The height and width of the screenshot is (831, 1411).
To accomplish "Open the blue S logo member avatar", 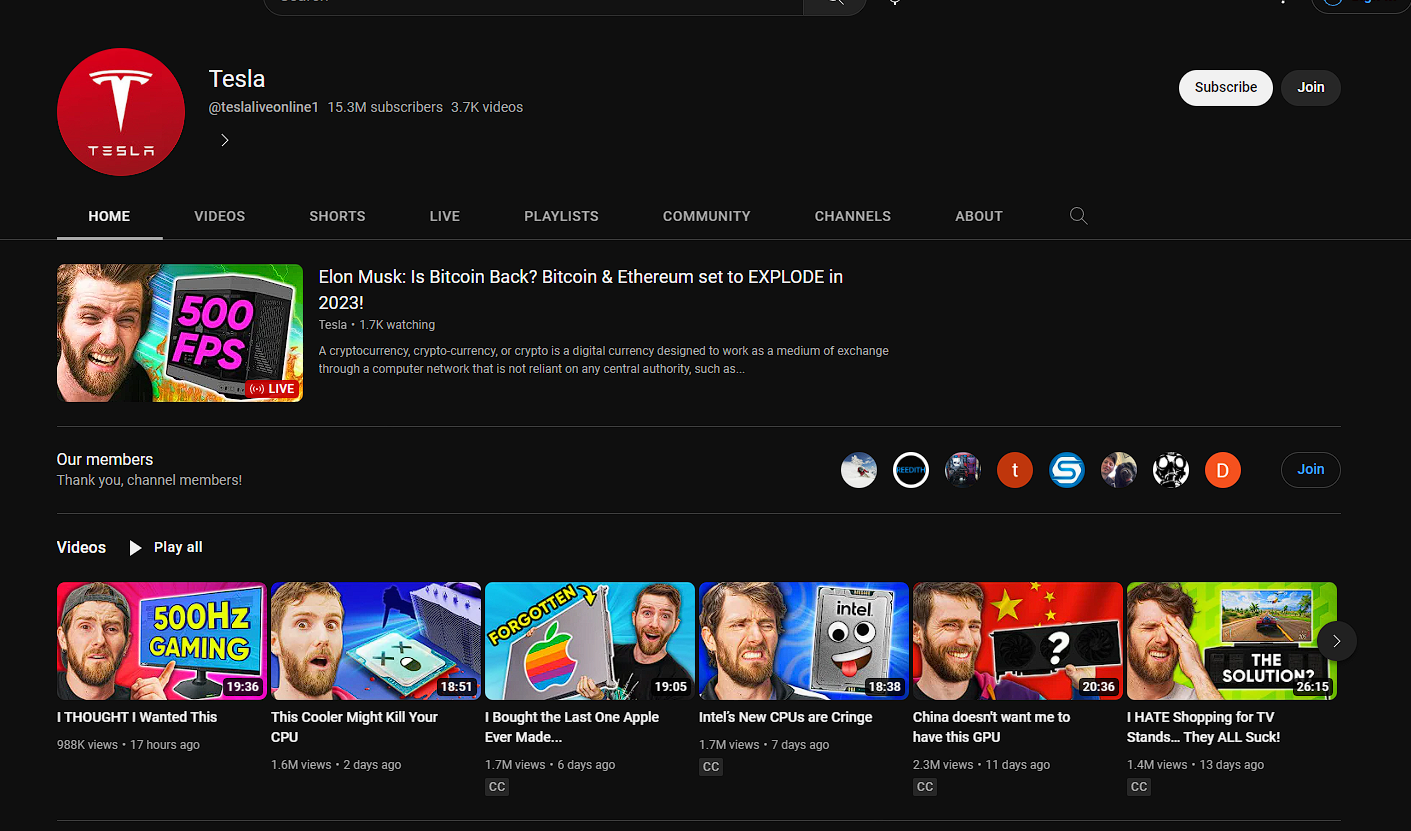I will pos(1067,470).
